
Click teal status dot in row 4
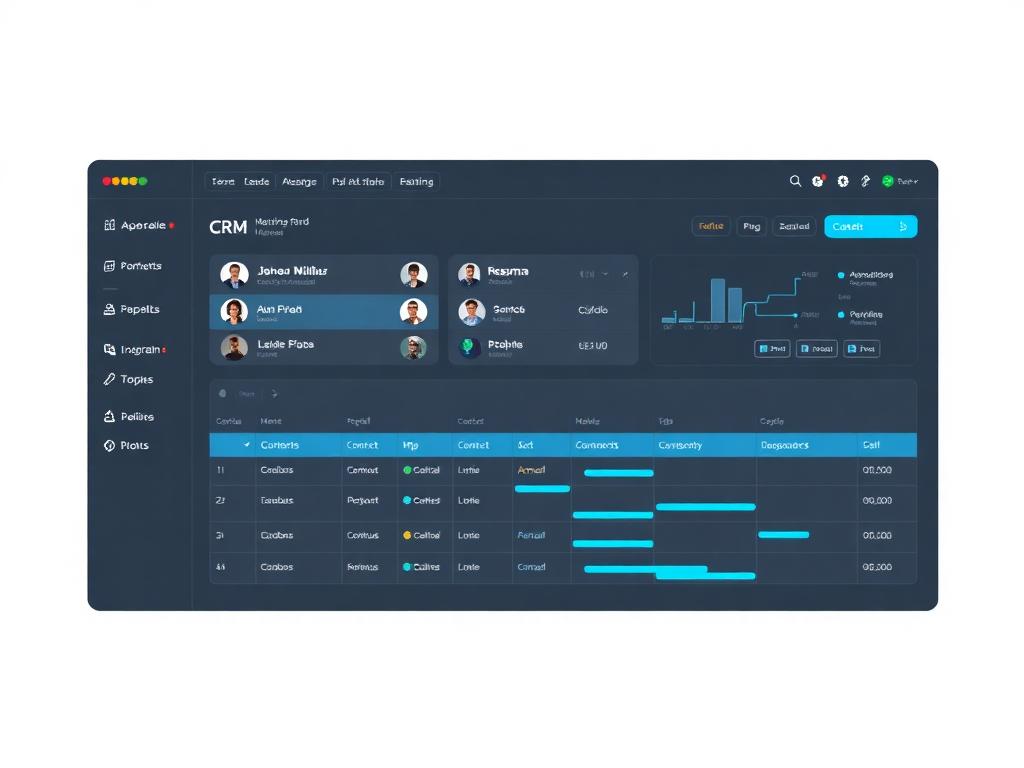[x=408, y=567]
